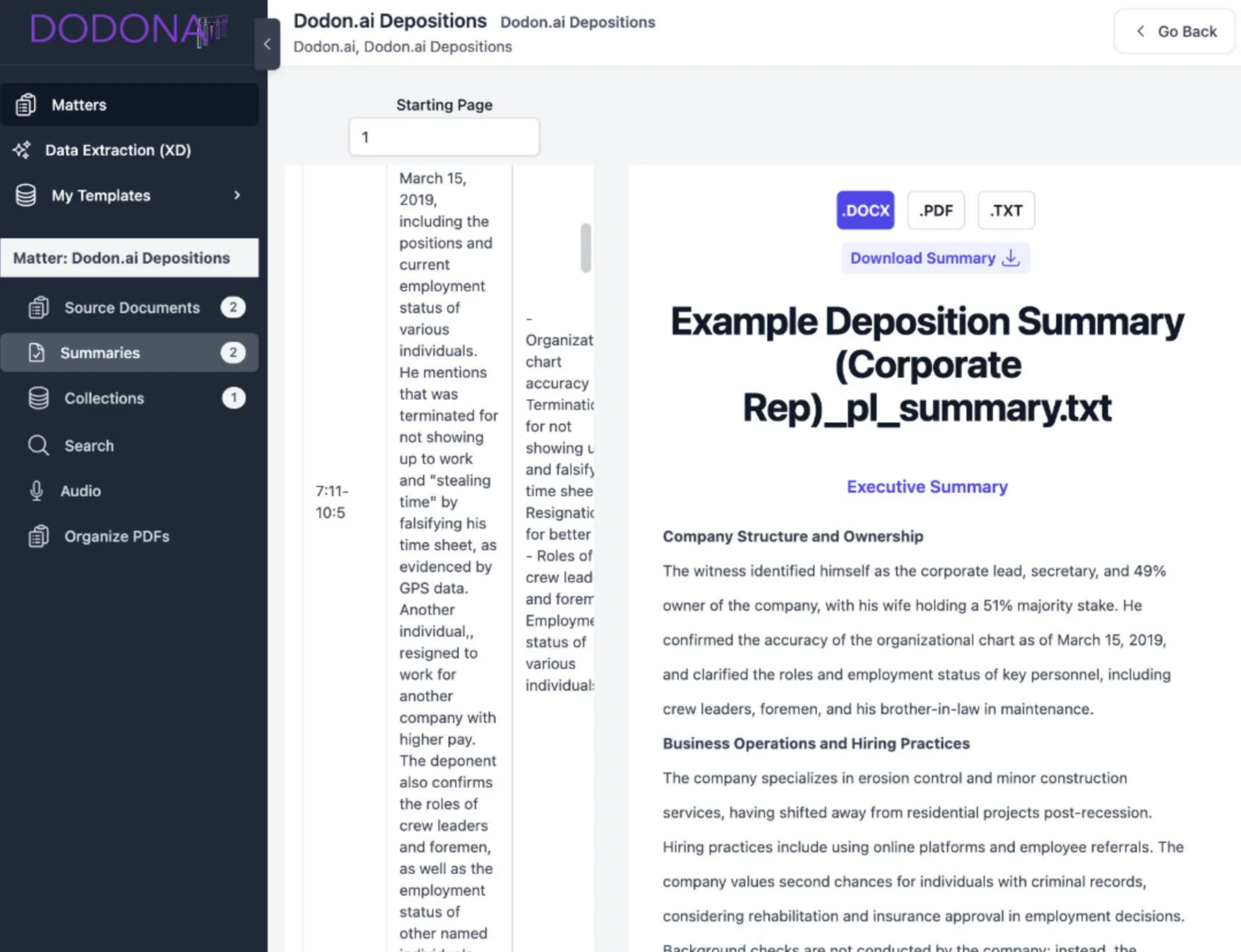Click the Starting Page input field
The image size is (1241, 952).
(444, 137)
